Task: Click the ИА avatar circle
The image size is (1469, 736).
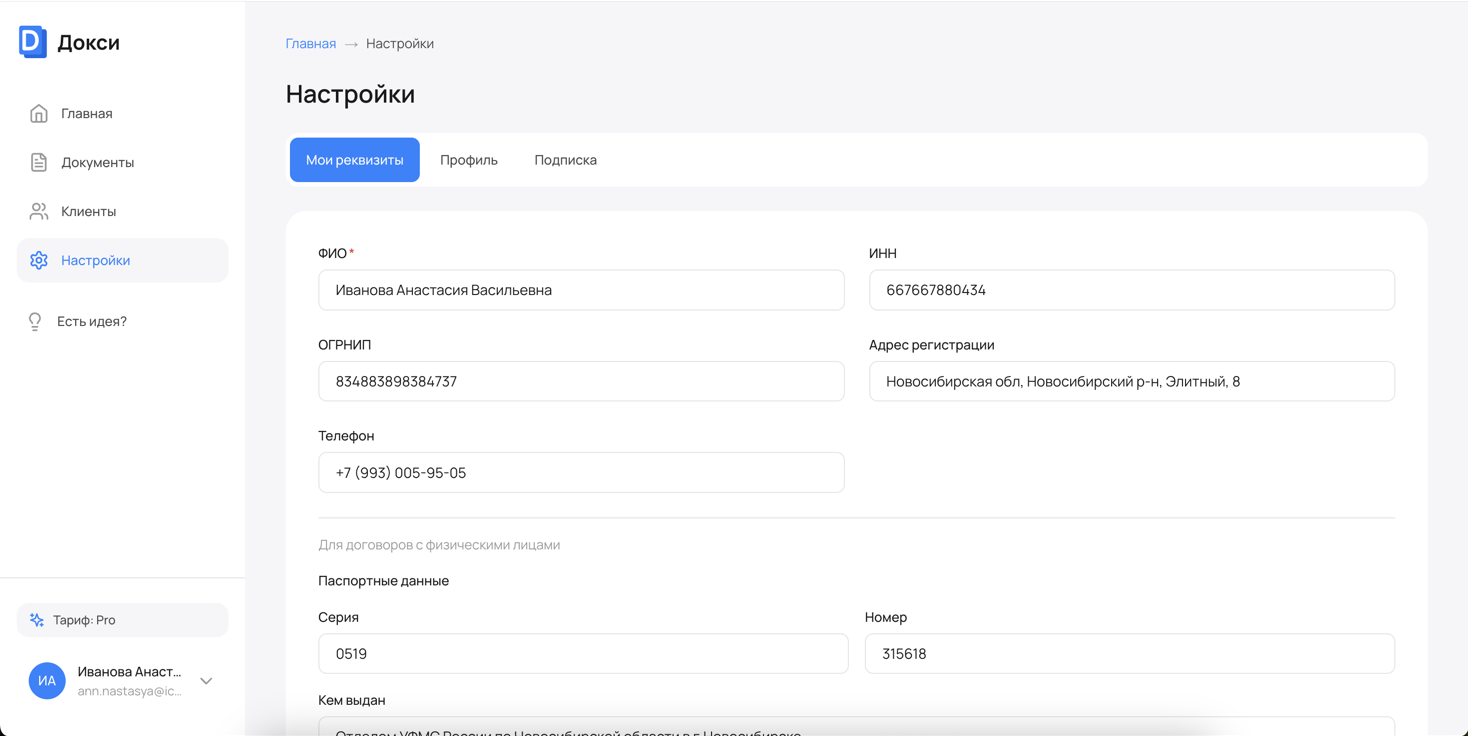Action: click(47, 680)
